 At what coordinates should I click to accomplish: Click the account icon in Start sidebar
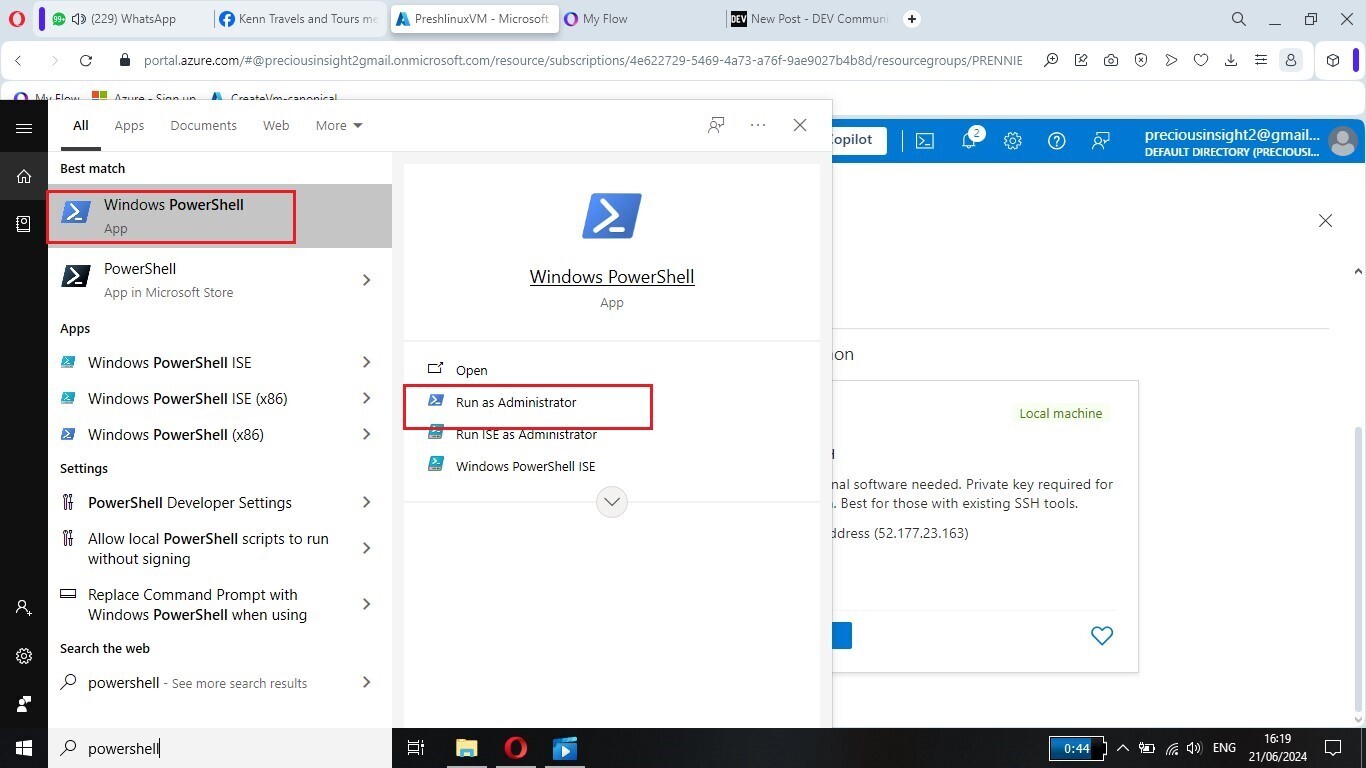24,607
